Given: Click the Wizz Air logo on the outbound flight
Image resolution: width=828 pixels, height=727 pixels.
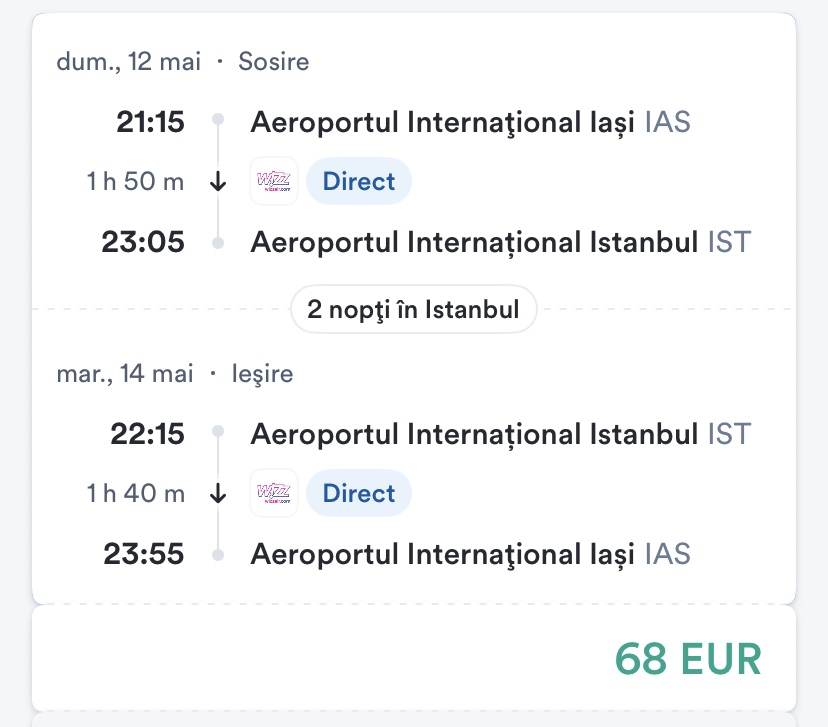Looking at the screenshot, I should coord(274,182).
